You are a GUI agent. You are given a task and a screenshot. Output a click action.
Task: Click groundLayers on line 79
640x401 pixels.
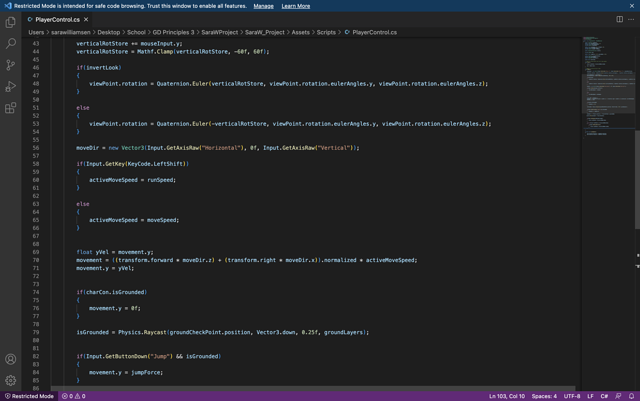pyautogui.click(x=343, y=332)
